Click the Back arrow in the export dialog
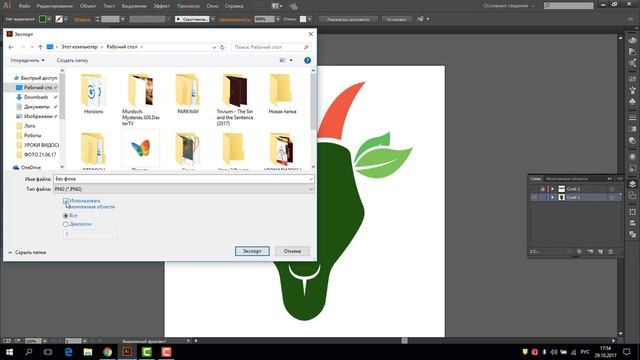This screenshot has height=360, width=640. point(11,47)
